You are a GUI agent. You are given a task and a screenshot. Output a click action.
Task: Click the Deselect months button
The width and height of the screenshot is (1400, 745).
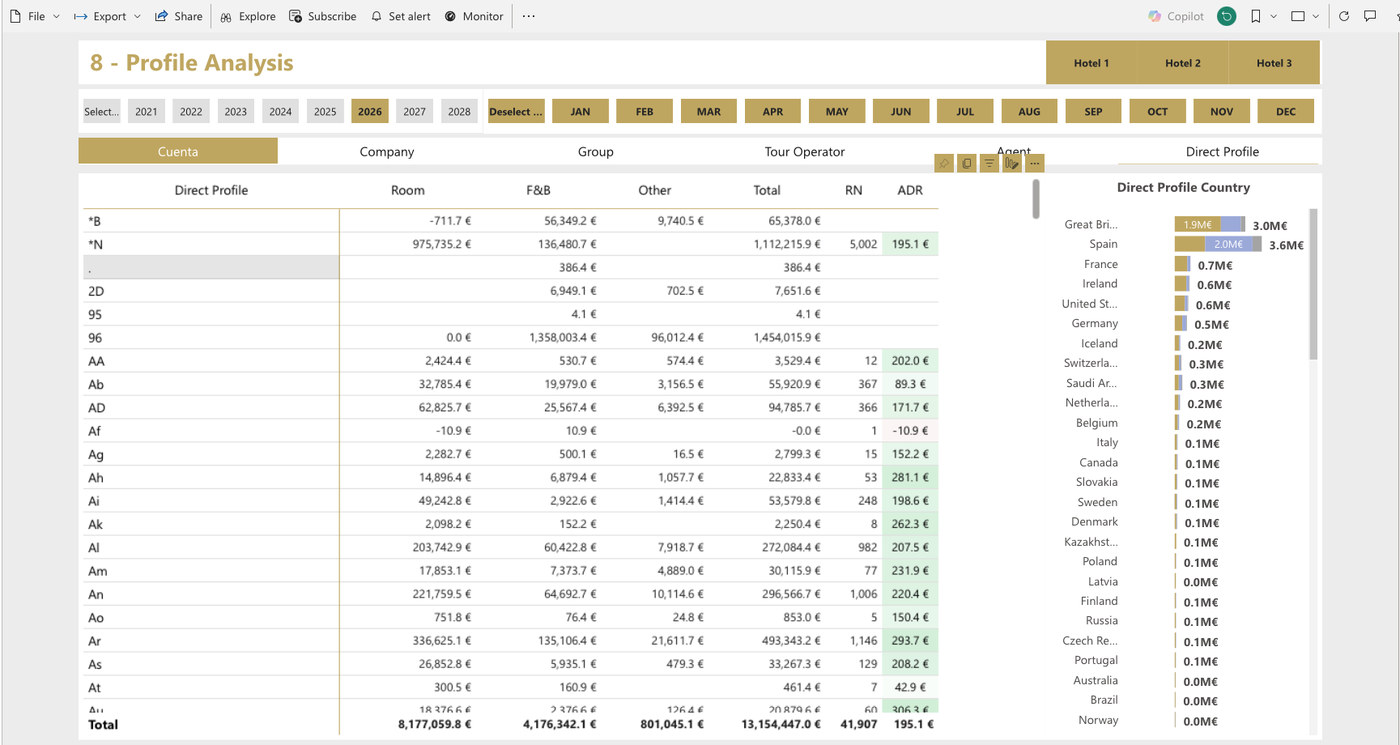tap(516, 111)
